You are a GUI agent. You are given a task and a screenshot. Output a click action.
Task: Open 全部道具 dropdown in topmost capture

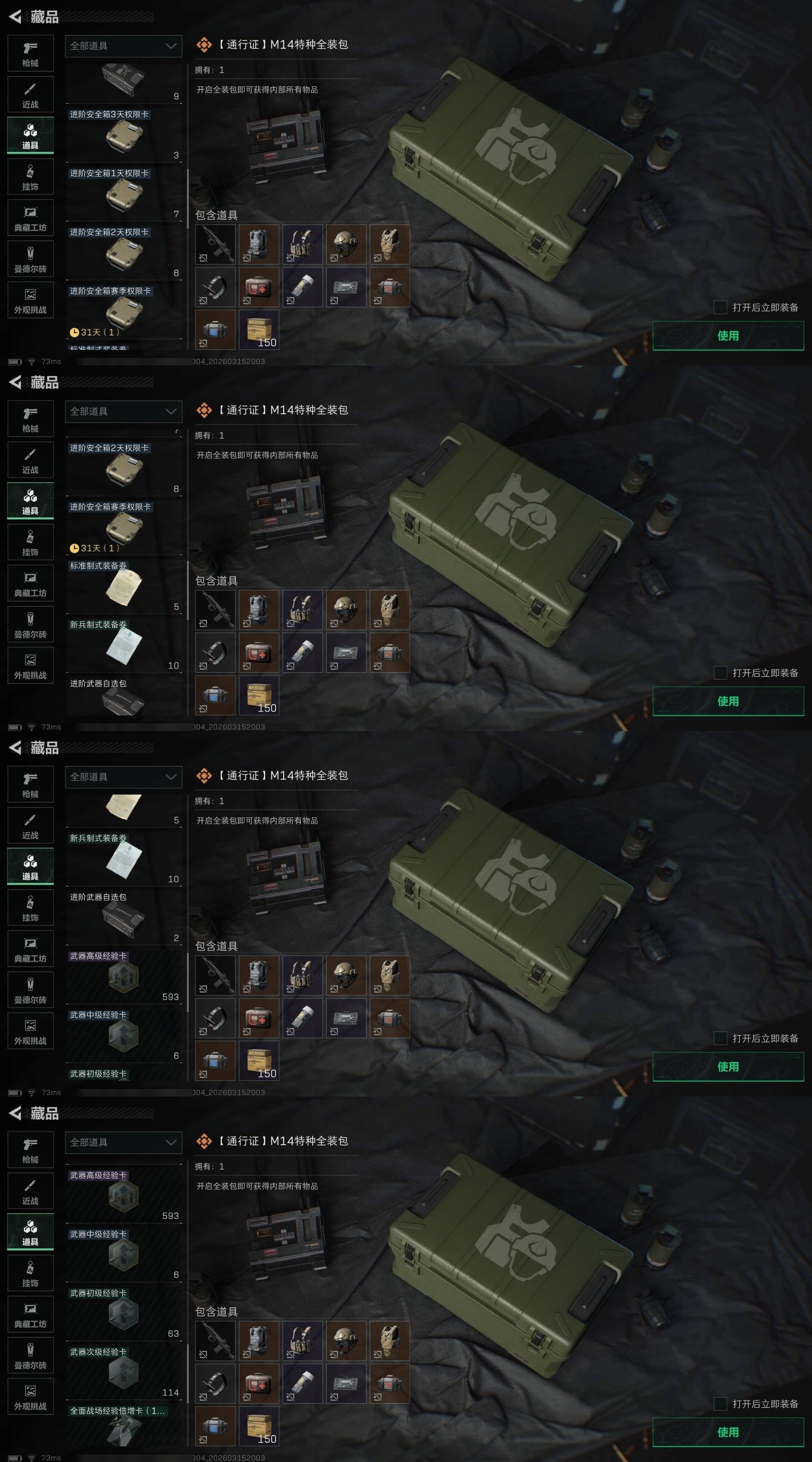(x=124, y=46)
